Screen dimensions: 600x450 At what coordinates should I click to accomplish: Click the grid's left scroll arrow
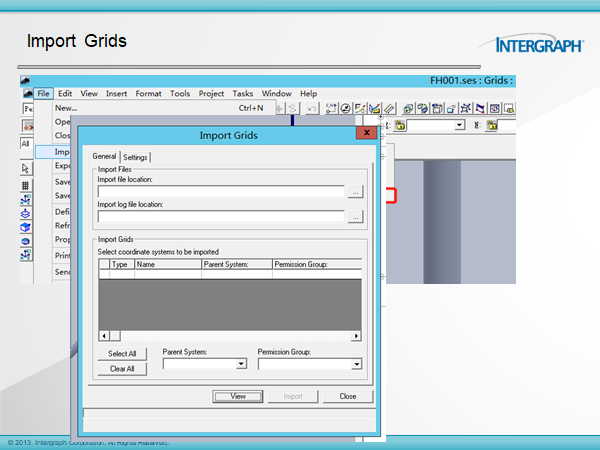tap(104, 336)
